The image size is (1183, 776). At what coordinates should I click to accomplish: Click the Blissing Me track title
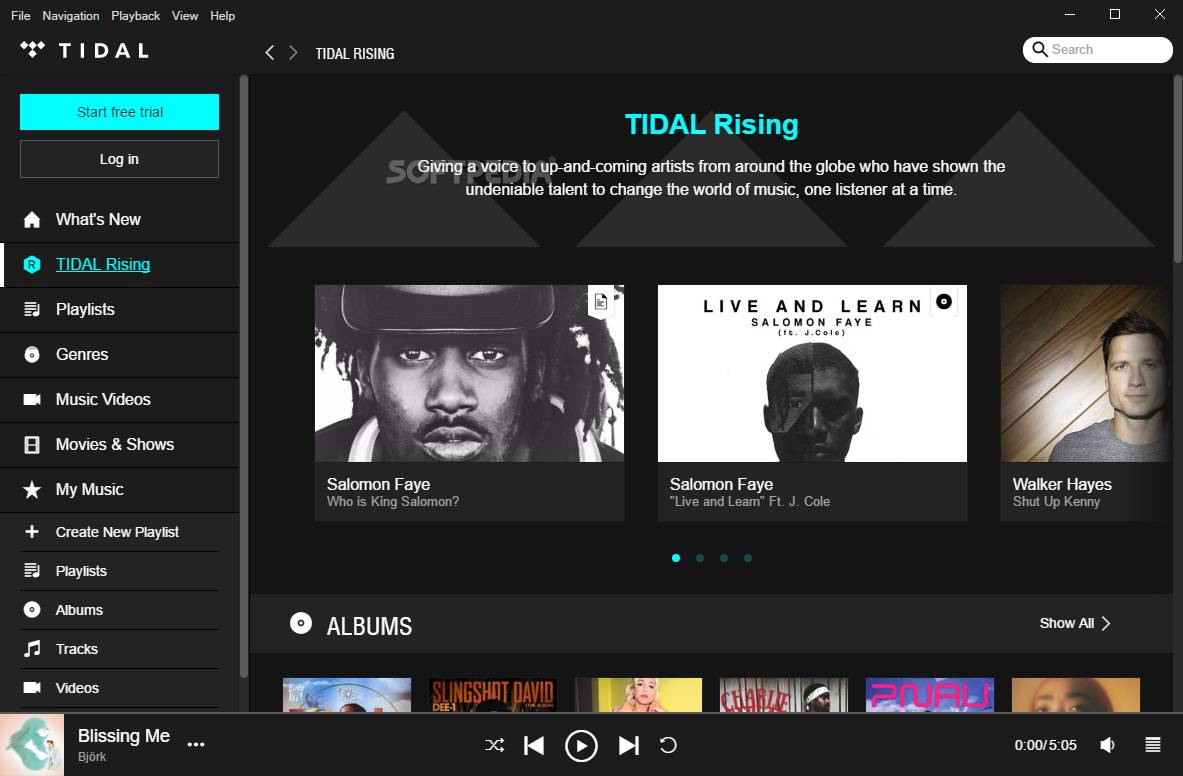coord(124,736)
